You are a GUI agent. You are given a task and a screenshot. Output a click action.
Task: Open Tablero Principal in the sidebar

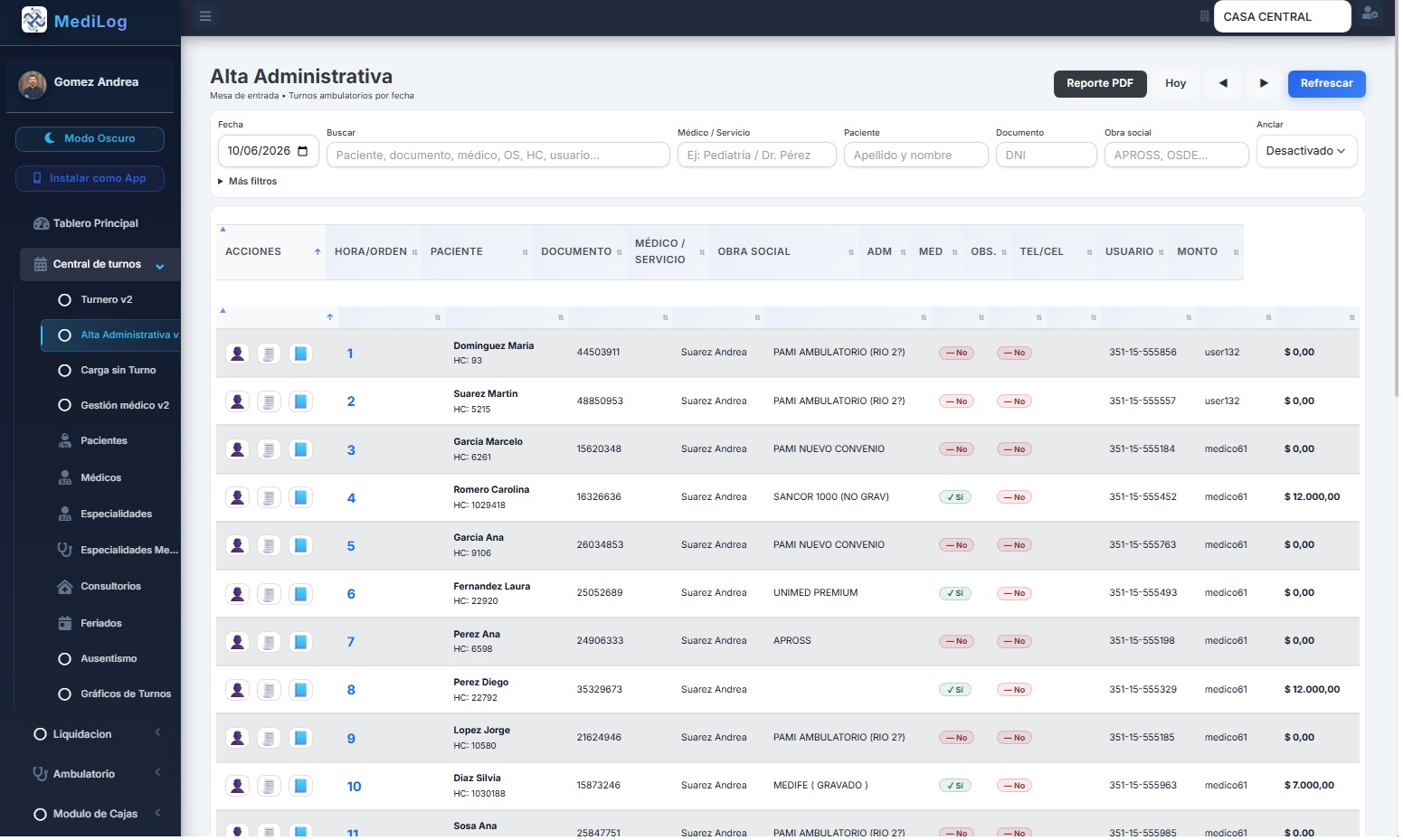tap(96, 223)
